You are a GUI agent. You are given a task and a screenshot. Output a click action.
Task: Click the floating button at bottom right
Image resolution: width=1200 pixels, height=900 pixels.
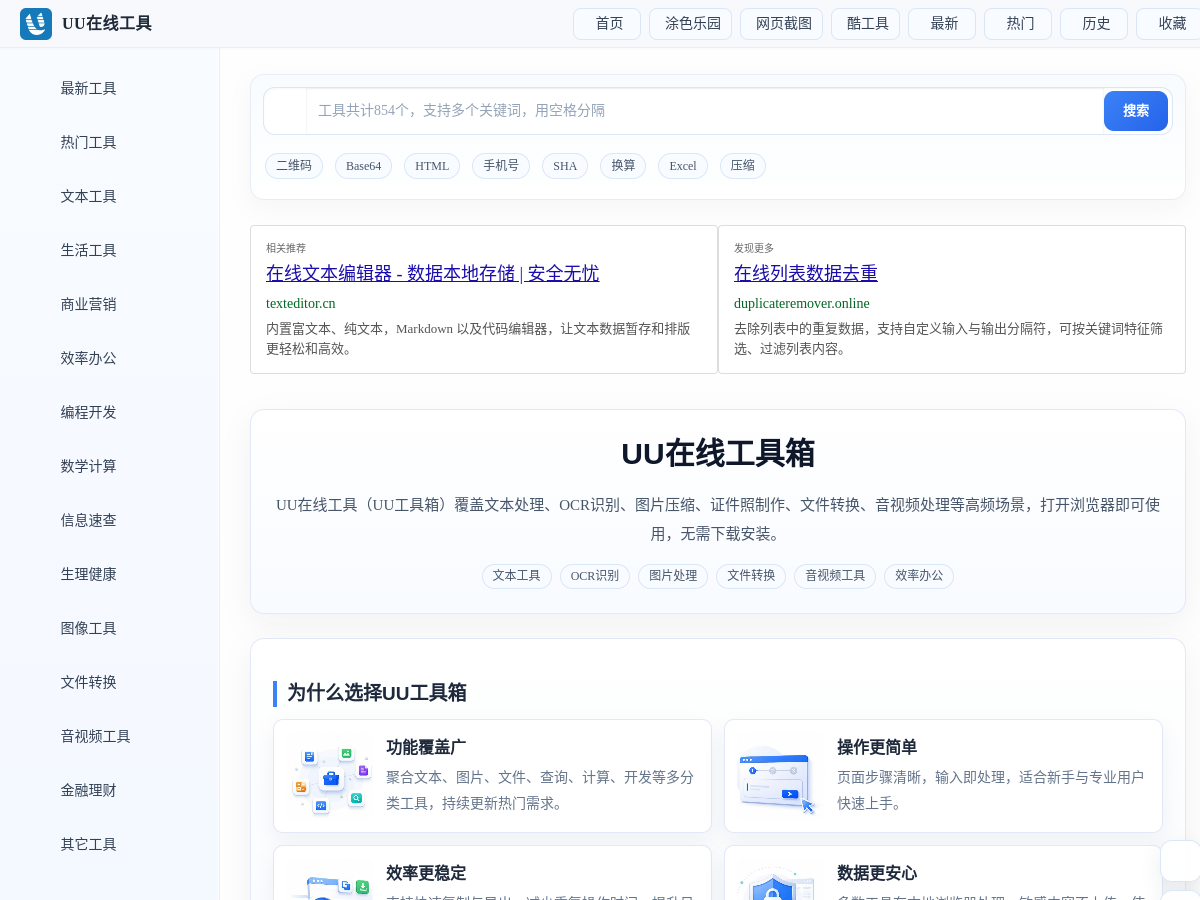pos(1180,861)
